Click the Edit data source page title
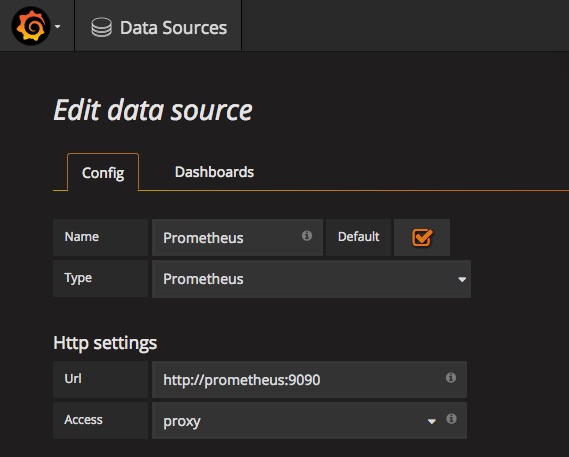569x457 pixels. coord(153,110)
